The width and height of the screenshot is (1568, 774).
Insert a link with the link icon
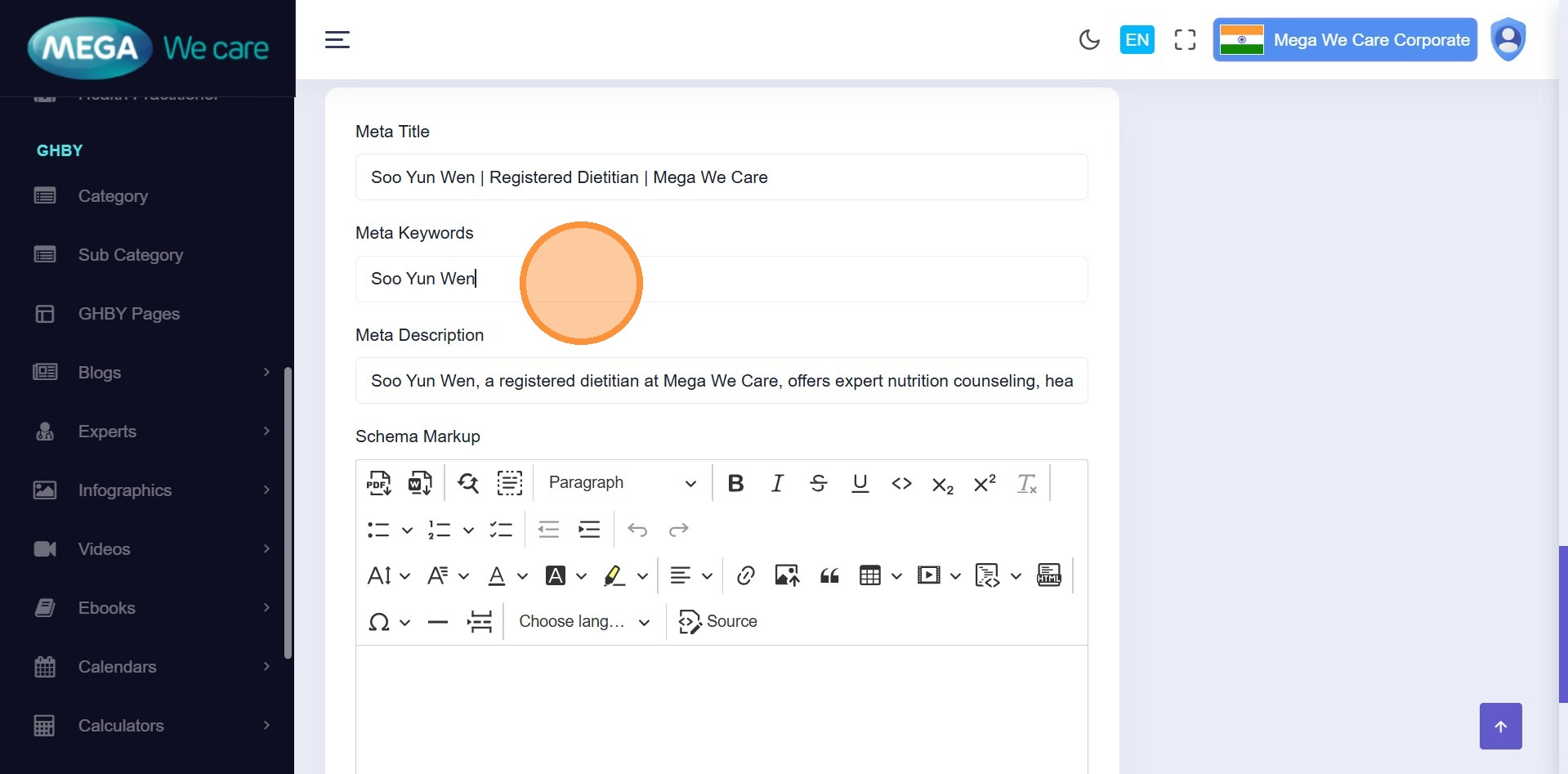[x=745, y=575]
